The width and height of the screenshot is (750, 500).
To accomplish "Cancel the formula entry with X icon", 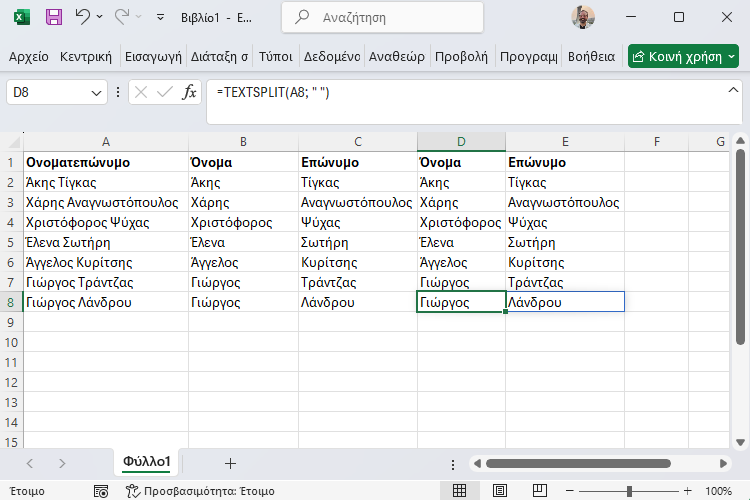I will click(141, 92).
